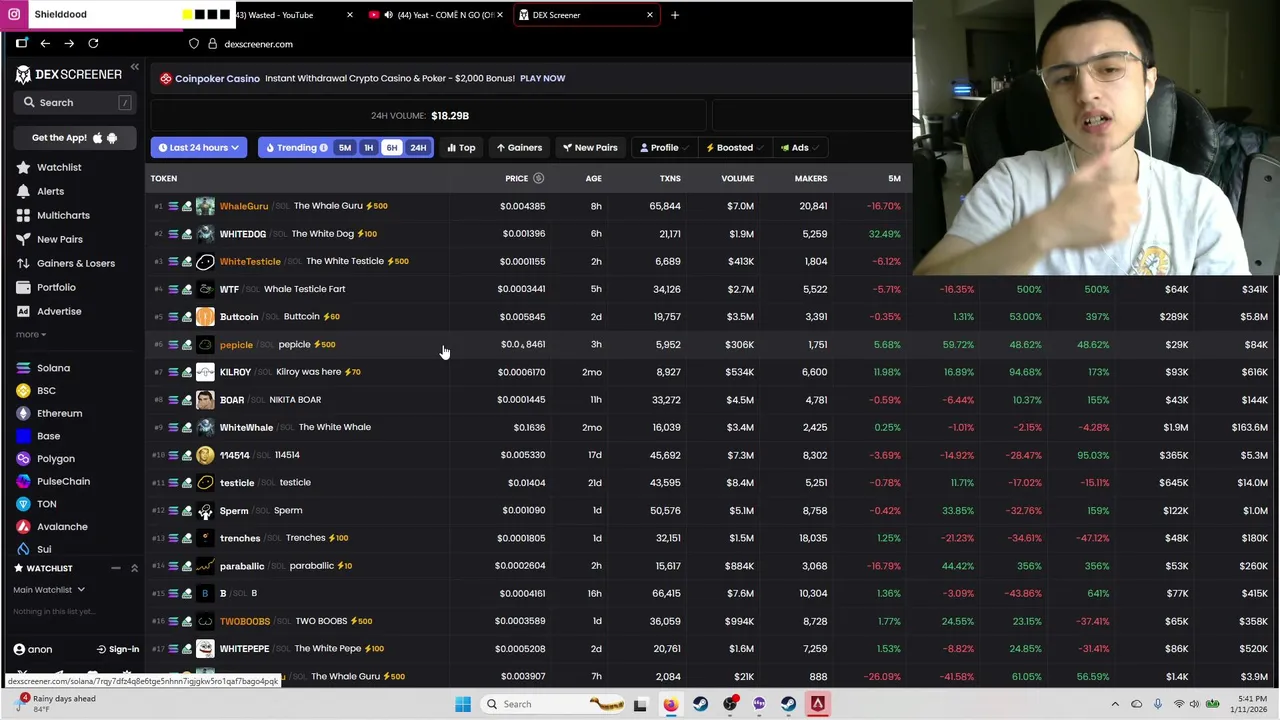This screenshot has width=1280, height=720.
Task: Select the TON chain
Action: click(46, 504)
